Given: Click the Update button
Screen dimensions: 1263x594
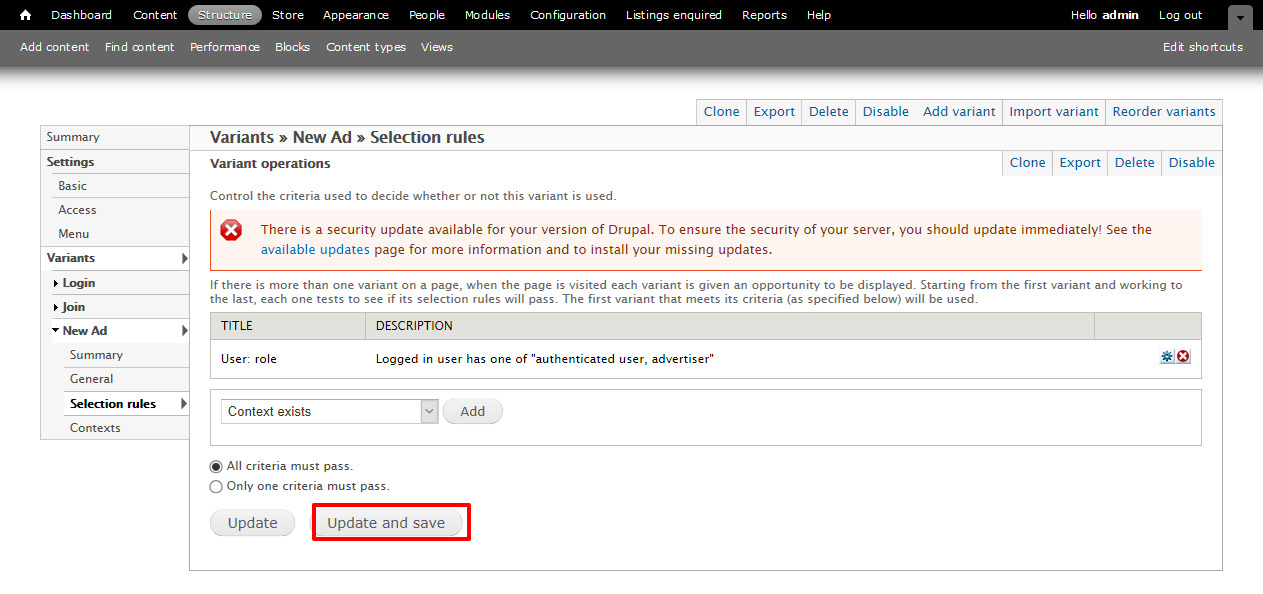Looking at the screenshot, I should [x=252, y=523].
